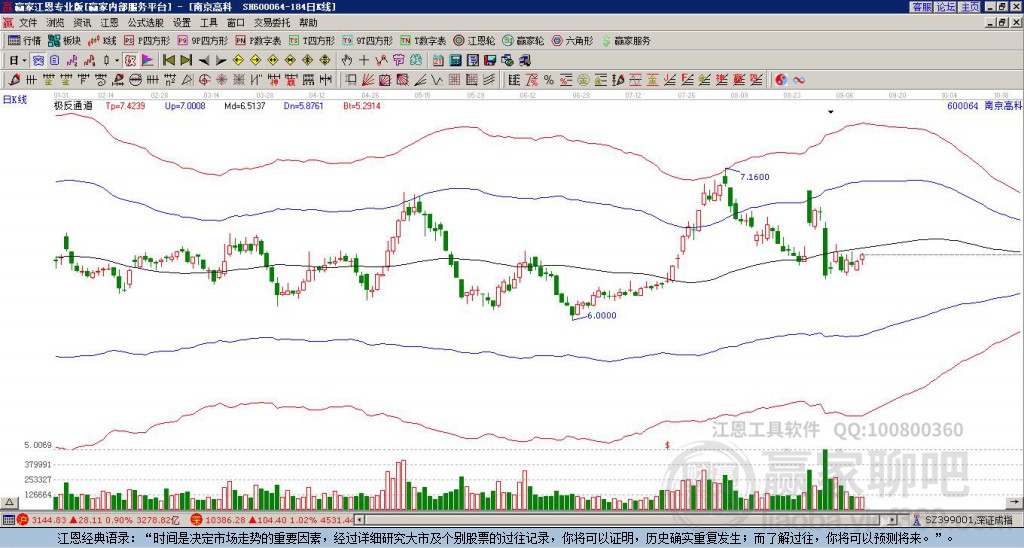Open the 公式选股 menu
Screen dimensions: 1024x548
click(146, 23)
